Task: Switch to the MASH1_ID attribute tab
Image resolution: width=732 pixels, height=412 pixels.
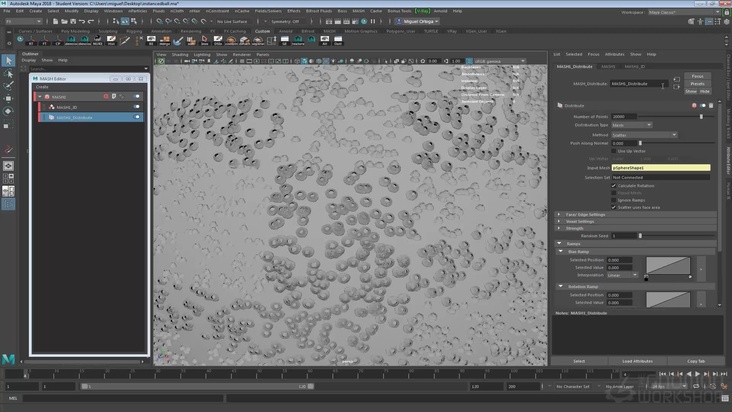Action: (x=634, y=66)
